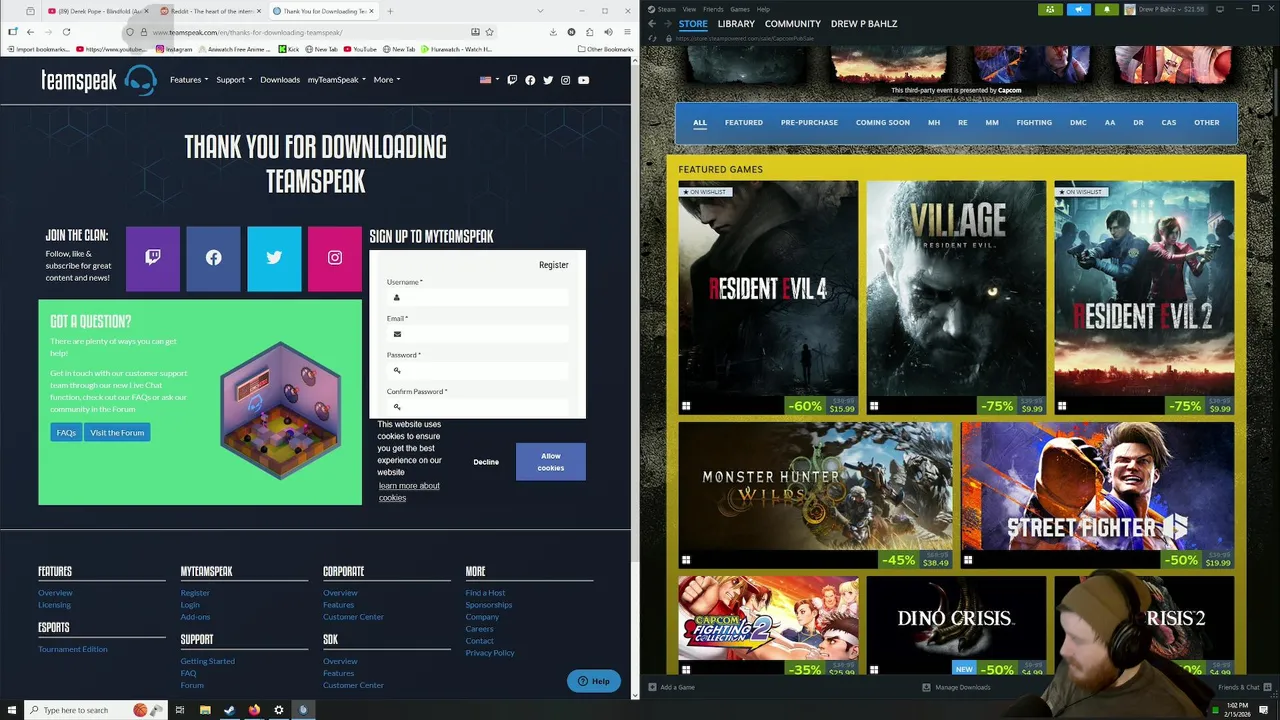Open Monster Hunter Wilds game thumbnail
Viewport: 1280px width, 720px height.
pyautogui.click(x=816, y=495)
